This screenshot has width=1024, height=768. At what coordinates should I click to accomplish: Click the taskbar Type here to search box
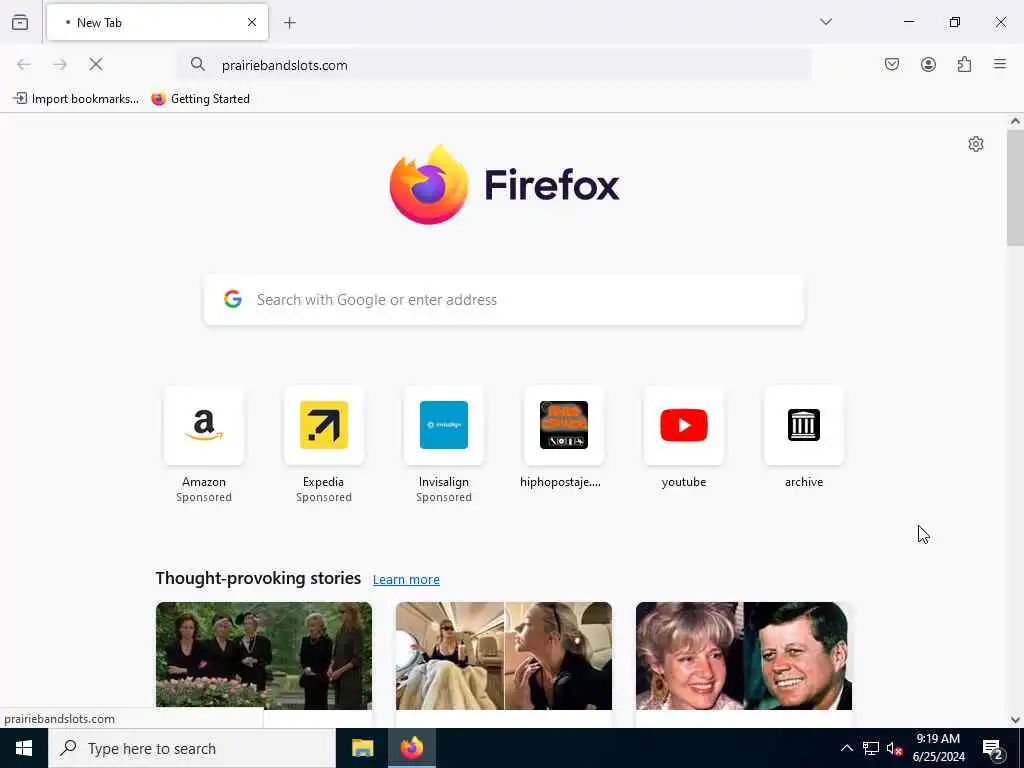pyautogui.click(x=192, y=748)
